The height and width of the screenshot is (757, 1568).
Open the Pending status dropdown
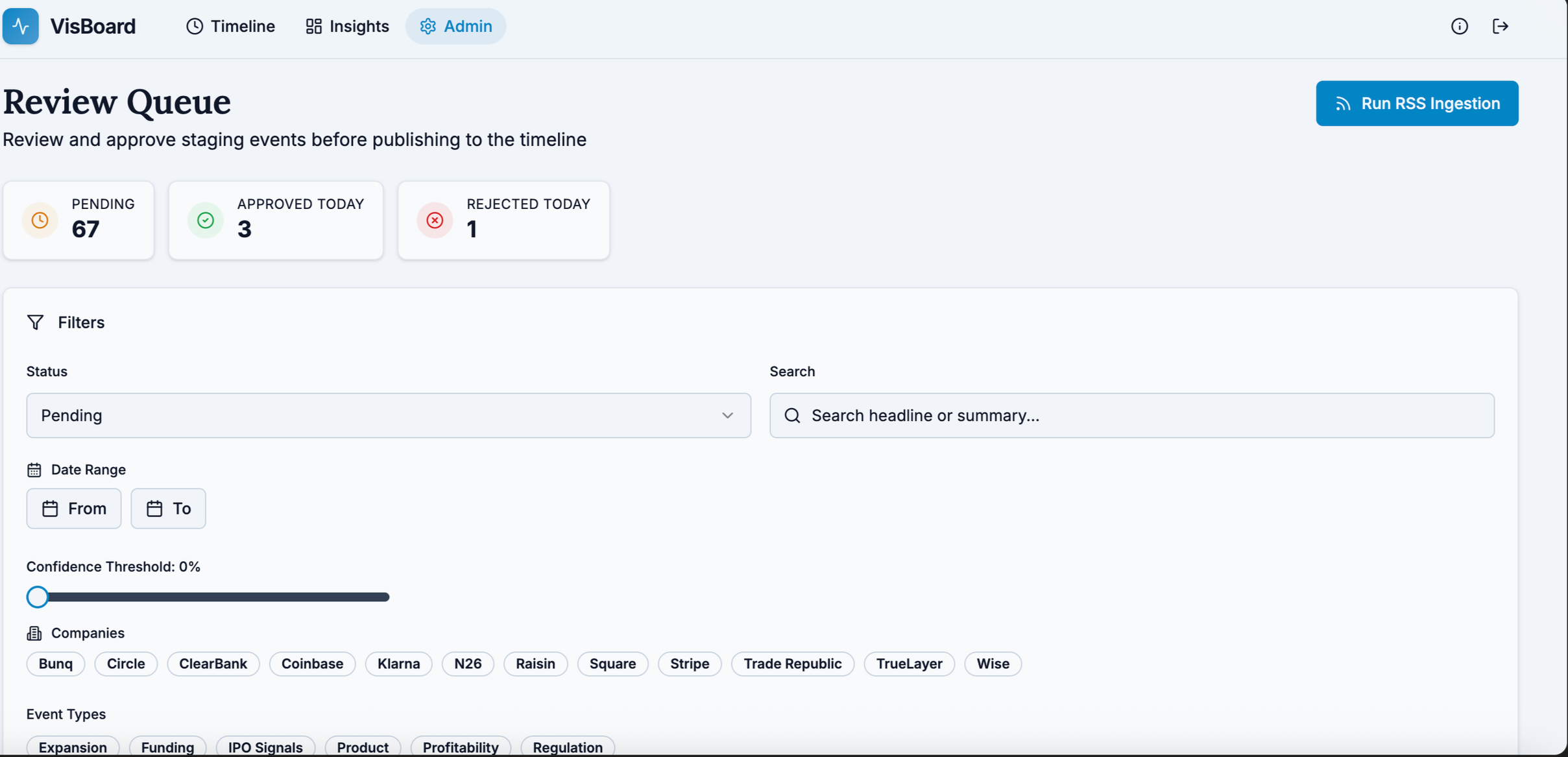(389, 416)
